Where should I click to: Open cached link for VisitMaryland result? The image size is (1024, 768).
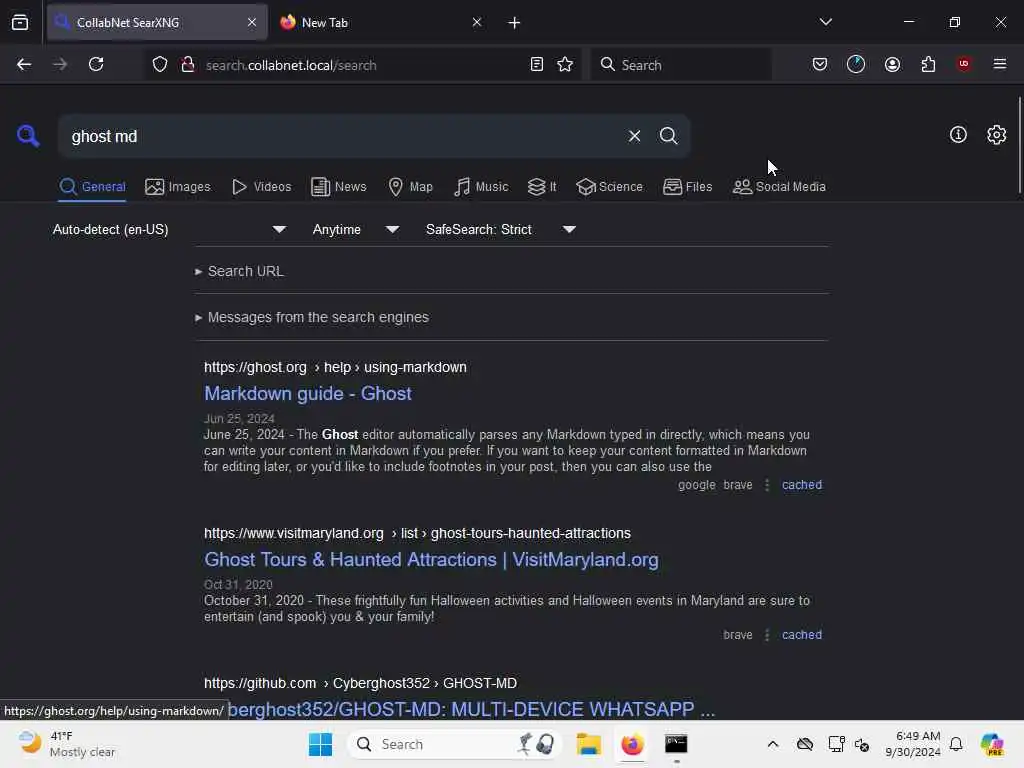pos(801,635)
